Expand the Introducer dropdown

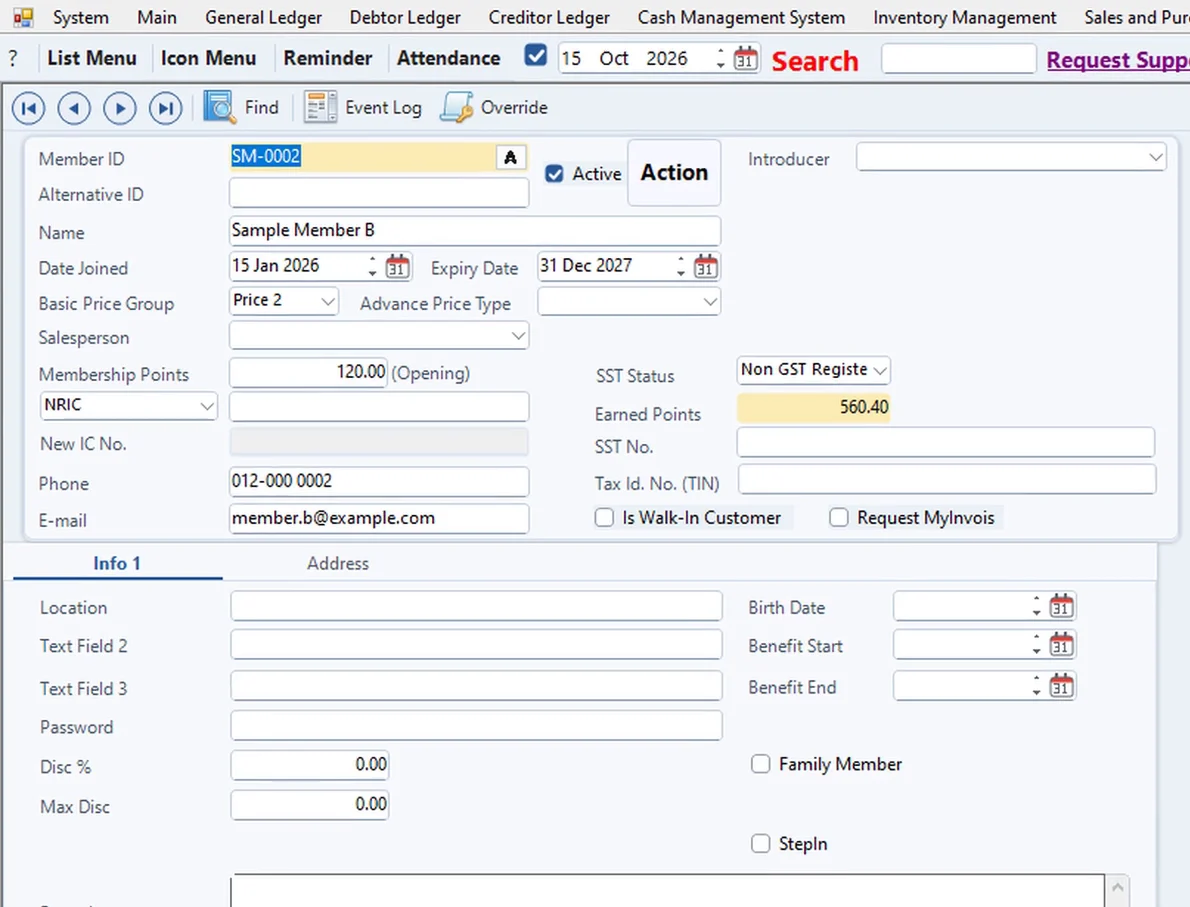click(x=1155, y=157)
